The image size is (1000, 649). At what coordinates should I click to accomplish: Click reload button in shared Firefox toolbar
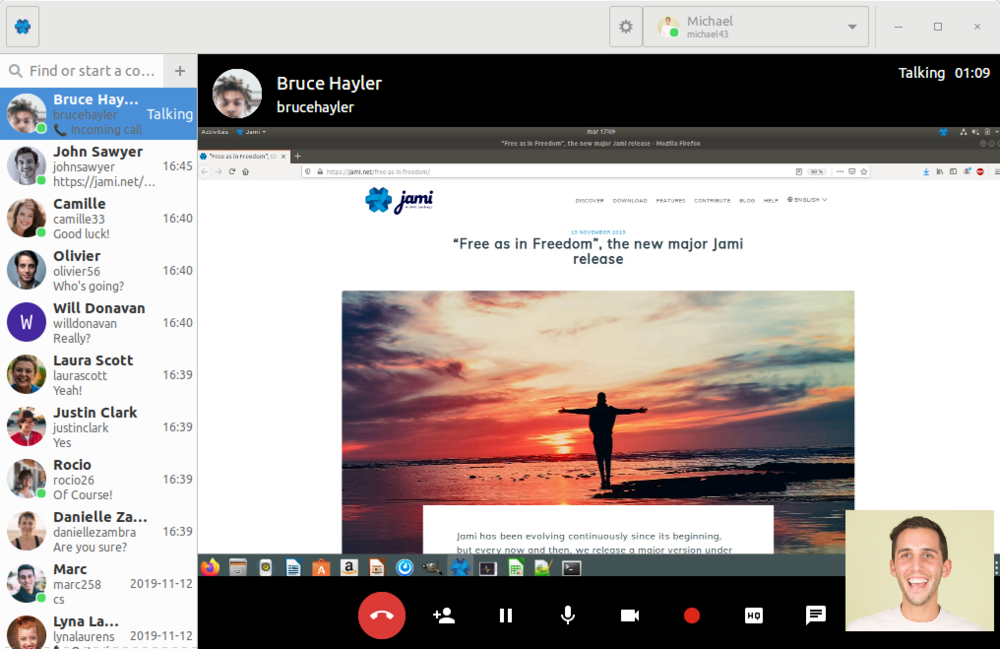click(232, 171)
